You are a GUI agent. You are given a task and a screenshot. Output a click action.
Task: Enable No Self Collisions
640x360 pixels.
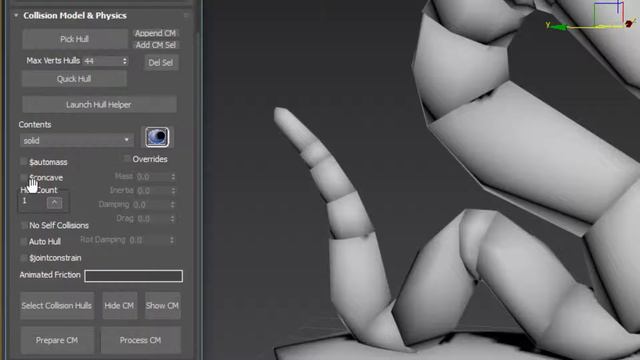(x=24, y=225)
